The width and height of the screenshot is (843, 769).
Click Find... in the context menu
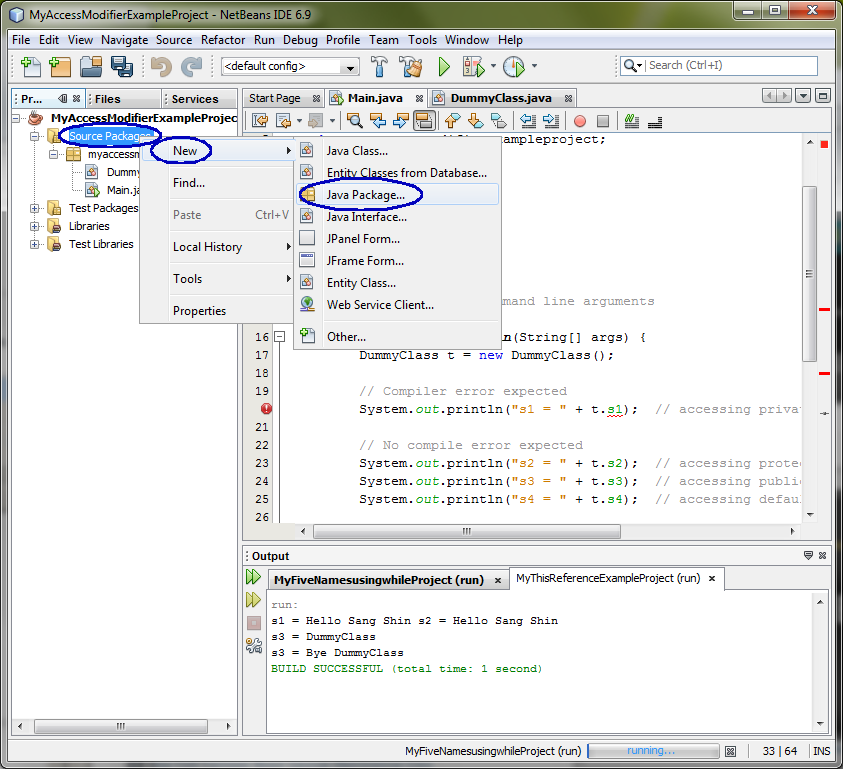click(217, 183)
